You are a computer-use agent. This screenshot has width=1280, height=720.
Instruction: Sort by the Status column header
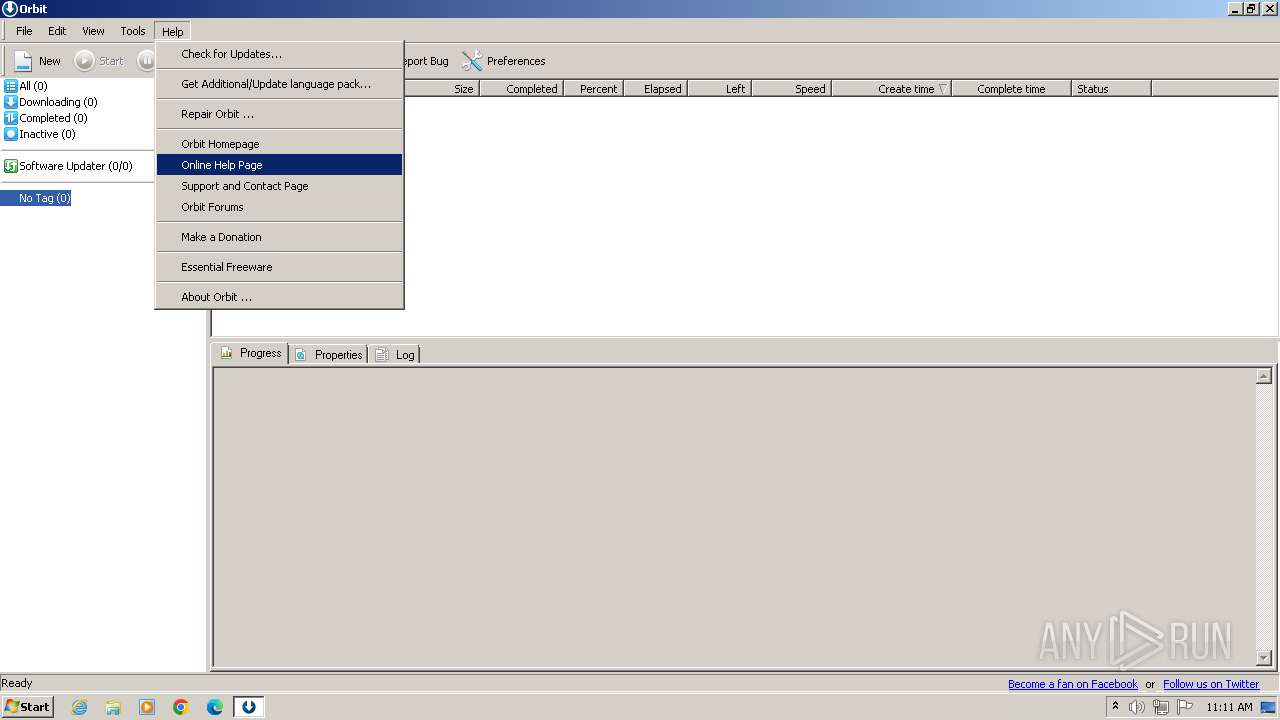click(x=1112, y=89)
